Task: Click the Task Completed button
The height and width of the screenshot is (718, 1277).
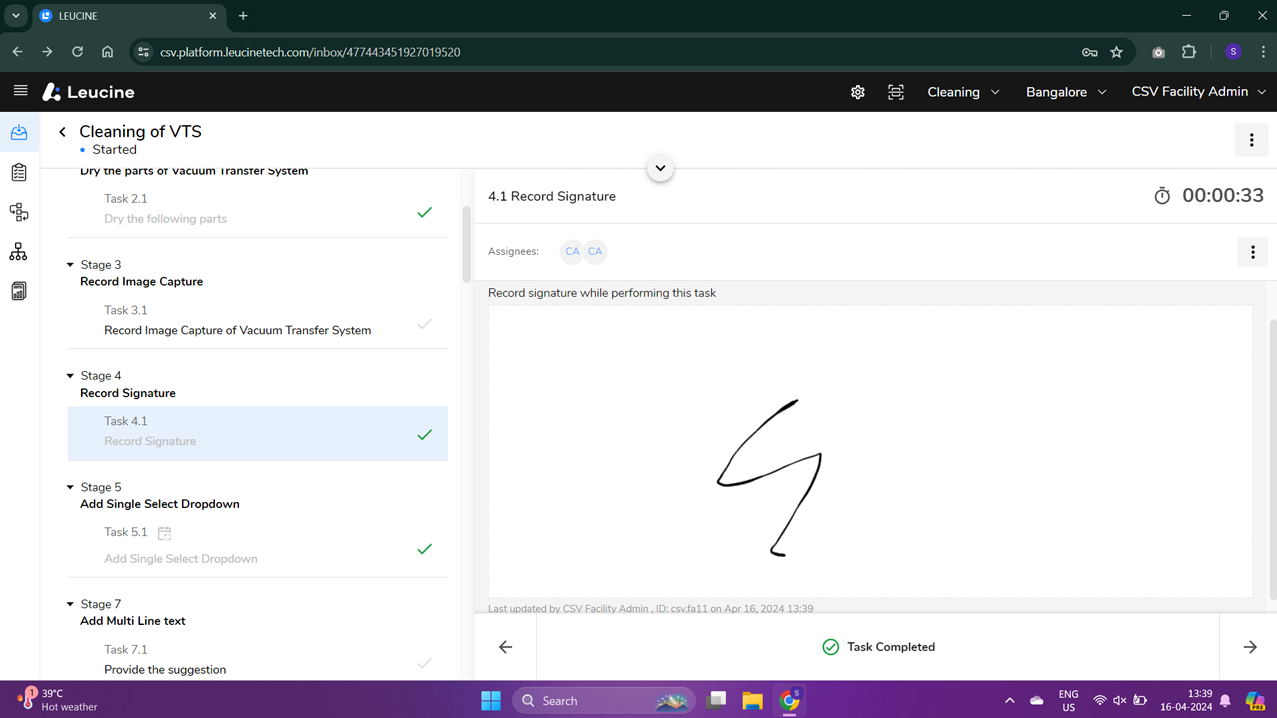Action: [x=878, y=647]
